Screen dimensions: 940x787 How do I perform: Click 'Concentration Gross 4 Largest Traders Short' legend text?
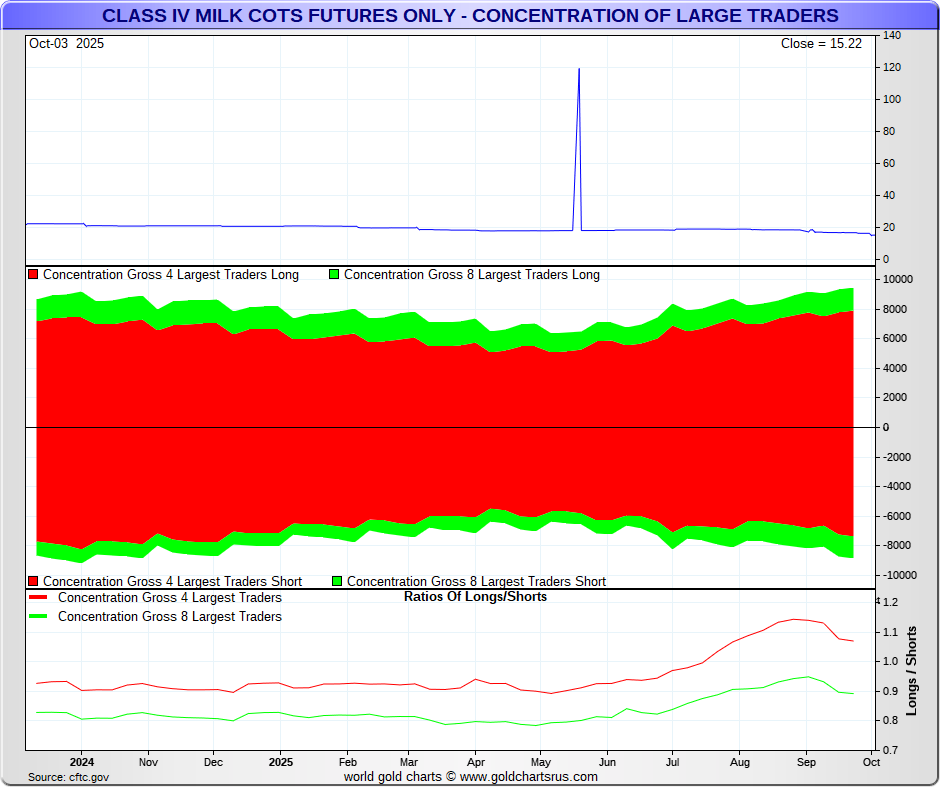(x=173, y=581)
